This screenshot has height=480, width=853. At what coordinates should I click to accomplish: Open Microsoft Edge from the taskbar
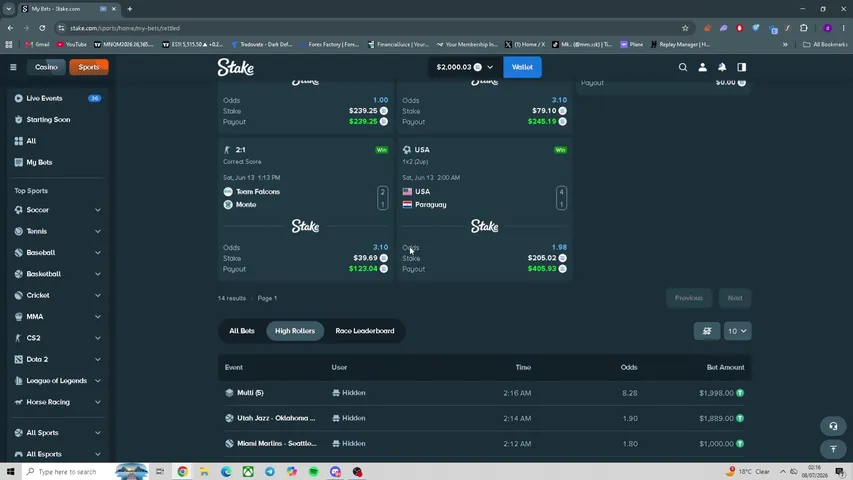tap(226, 471)
